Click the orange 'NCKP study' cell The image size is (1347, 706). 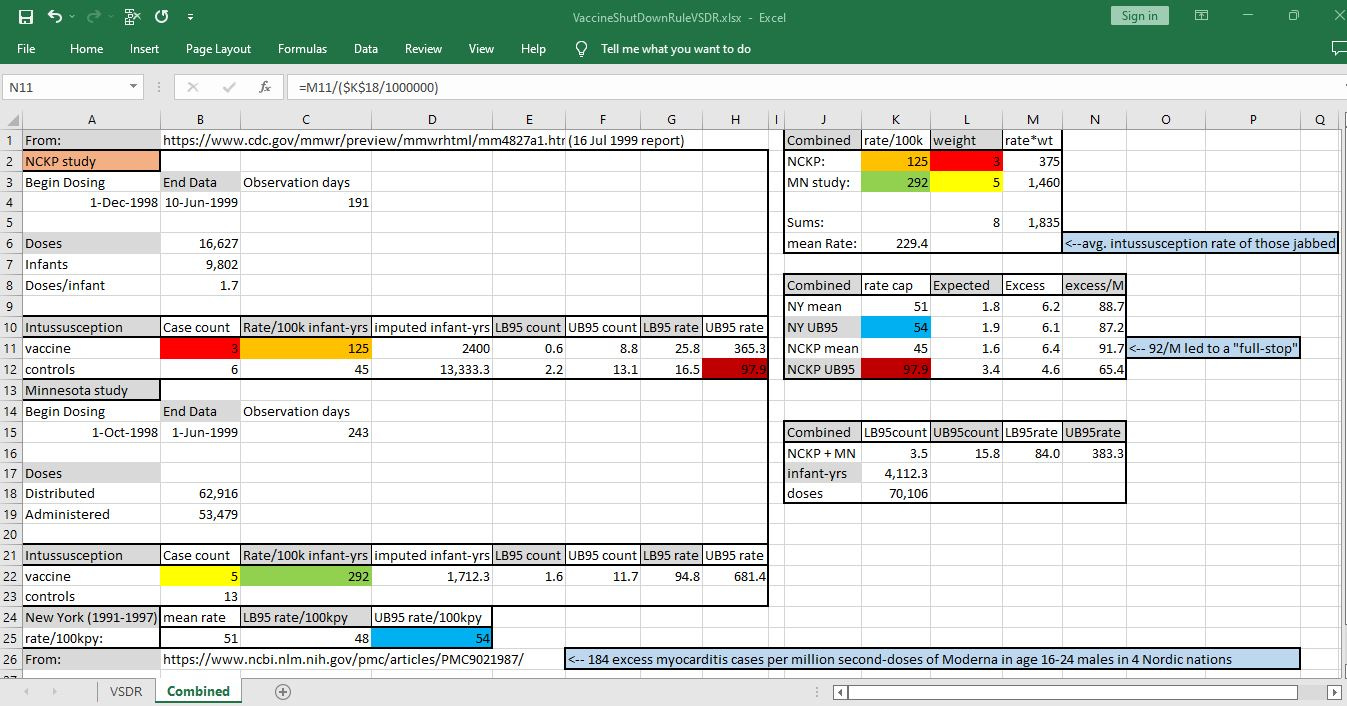[x=91, y=161]
